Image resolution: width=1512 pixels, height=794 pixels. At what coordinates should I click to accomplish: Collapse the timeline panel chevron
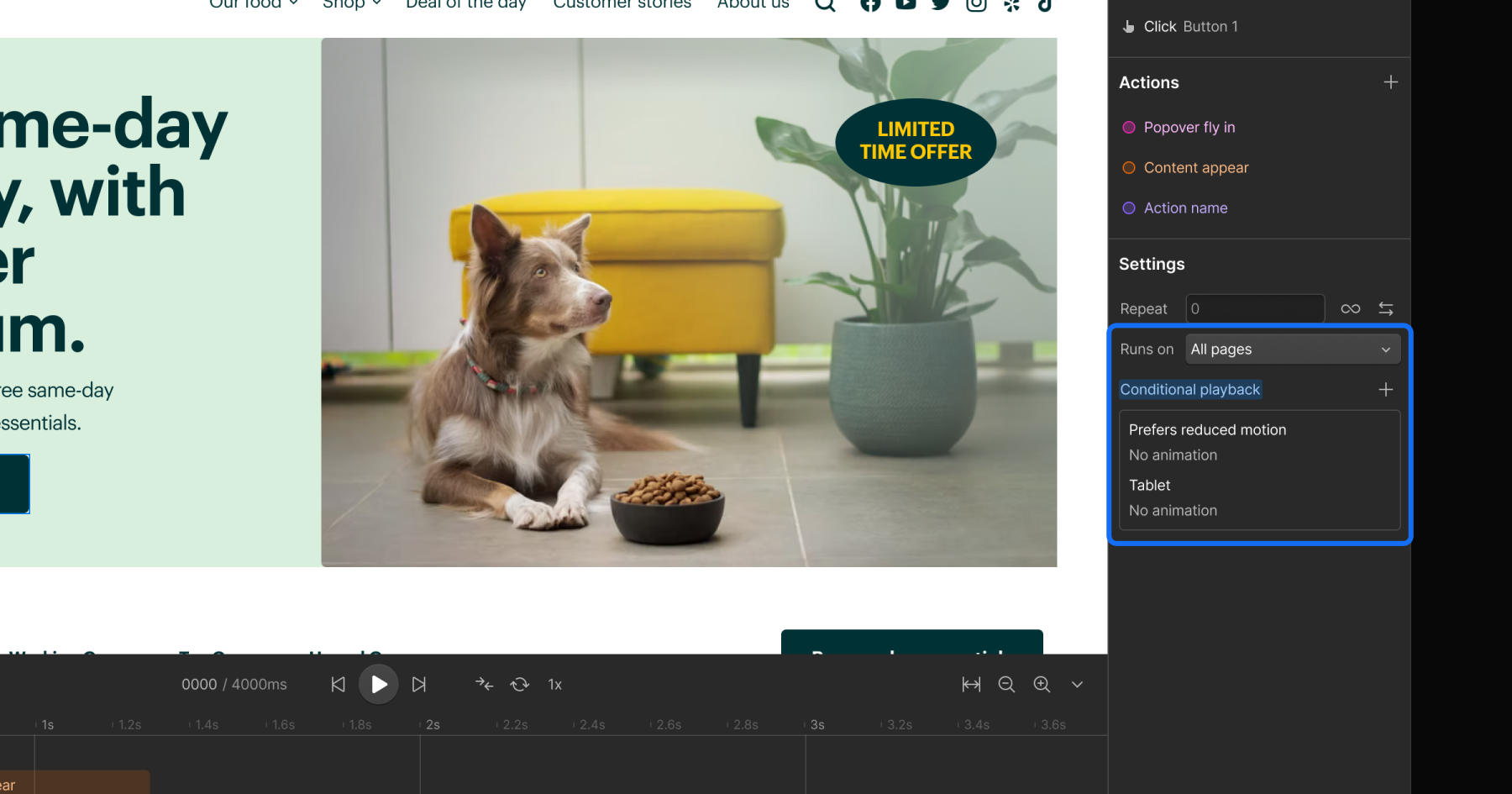click(x=1077, y=685)
